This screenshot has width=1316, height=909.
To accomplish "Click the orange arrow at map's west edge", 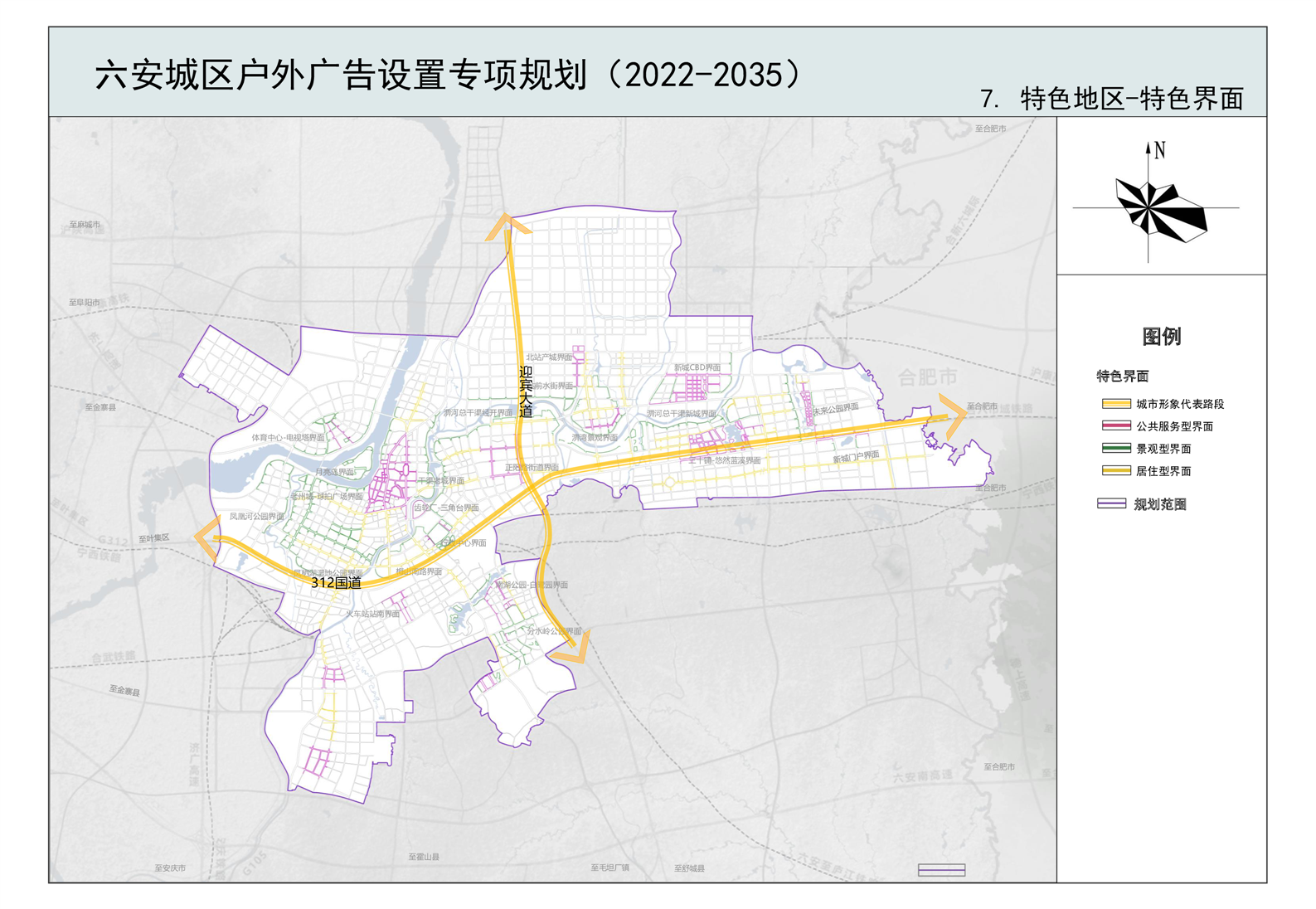I will pyautogui.click(x=207, y=537).
